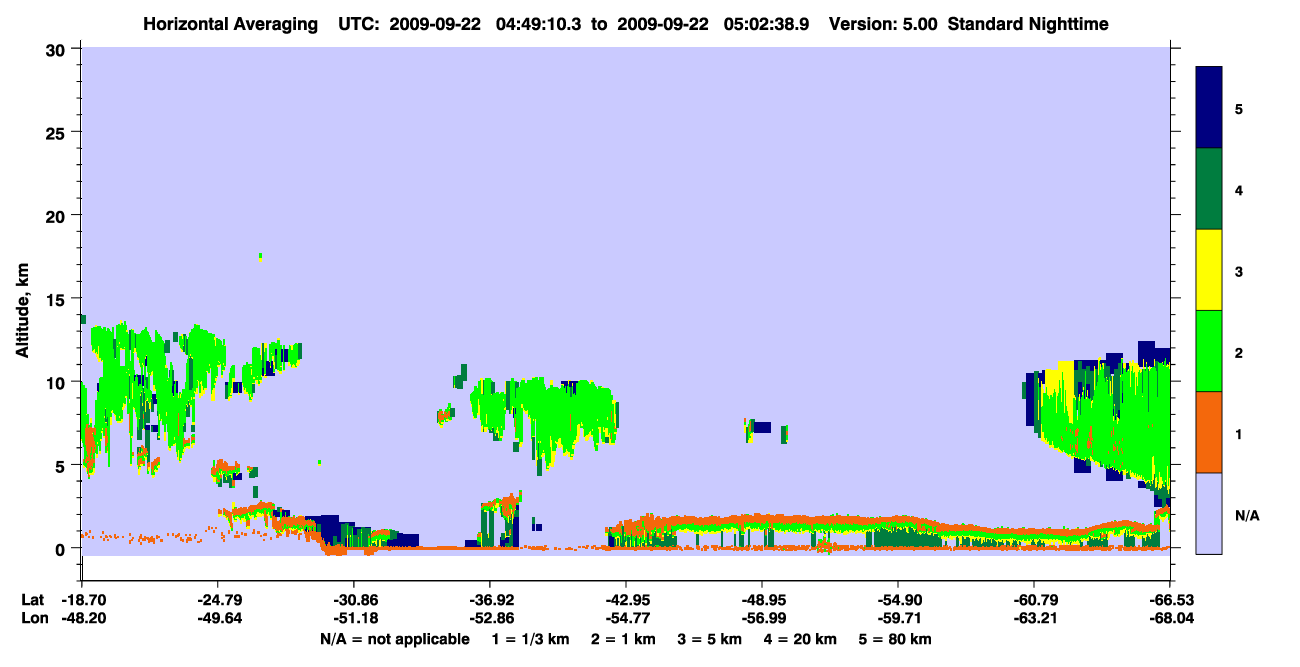This screenshot has height=667, width=1300.
Task: Click the latitude value '-42.95'
Action: pos(626,600)
